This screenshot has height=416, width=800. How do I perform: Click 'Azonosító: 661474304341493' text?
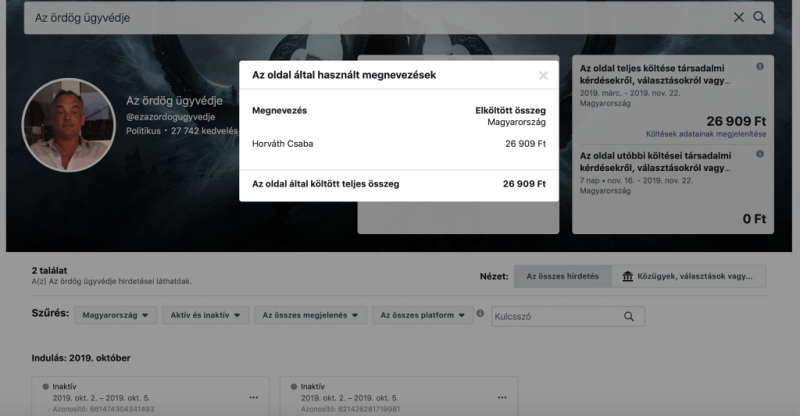click(x=103, y=409)
